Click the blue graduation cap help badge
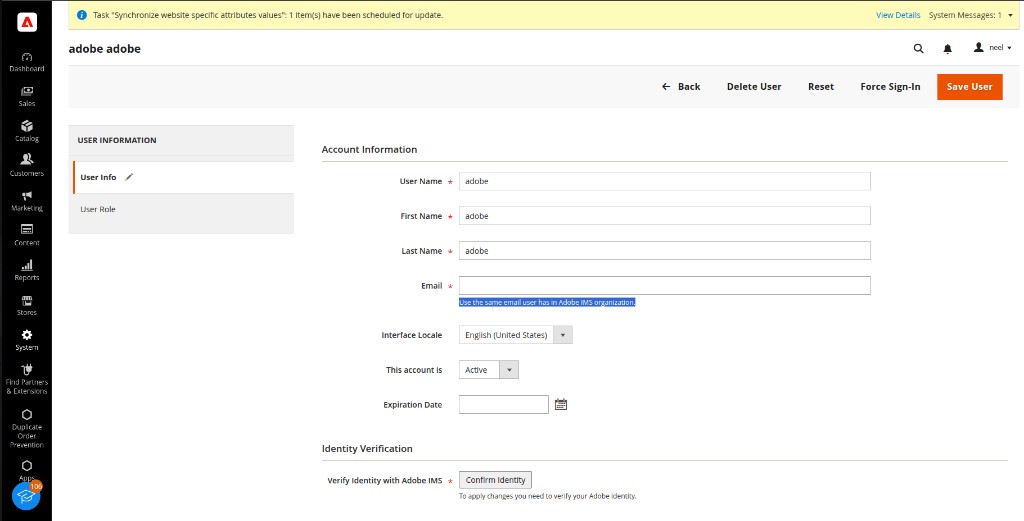This screenshot has width=1024, height=521. [26, 496]
